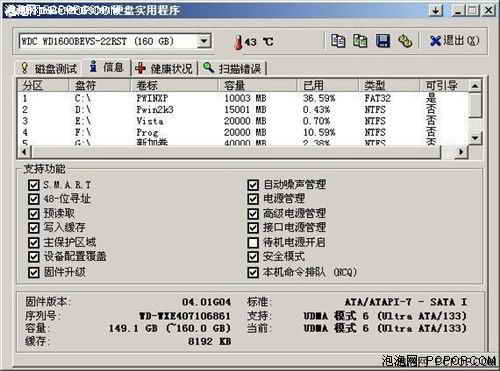The height and width of the screenshot is (371, 500).
Task: Click the 分区 column header
Action: (43, 86)
